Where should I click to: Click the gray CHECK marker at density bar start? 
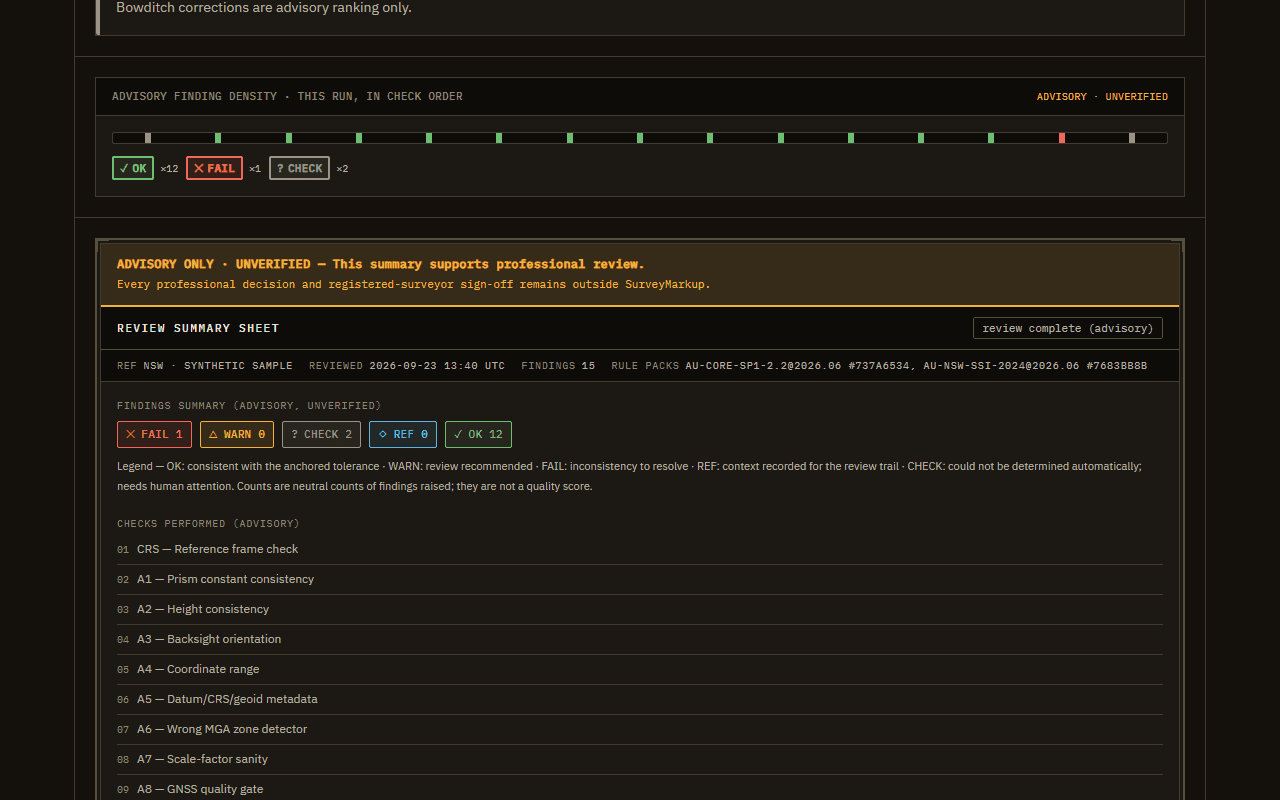click(x=148, y=138)
